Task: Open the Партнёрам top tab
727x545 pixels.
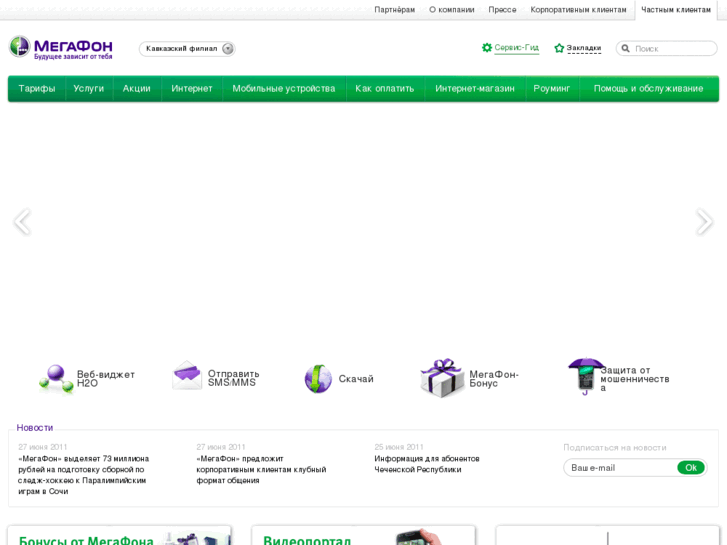Action: pyautogui.click(x=395, y=10)
